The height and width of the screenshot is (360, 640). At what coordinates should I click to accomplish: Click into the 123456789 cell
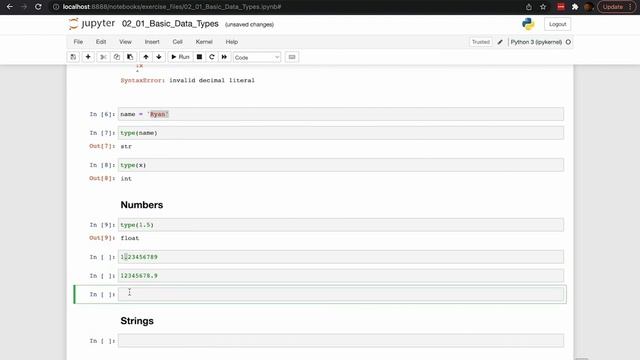pos(341,257)
